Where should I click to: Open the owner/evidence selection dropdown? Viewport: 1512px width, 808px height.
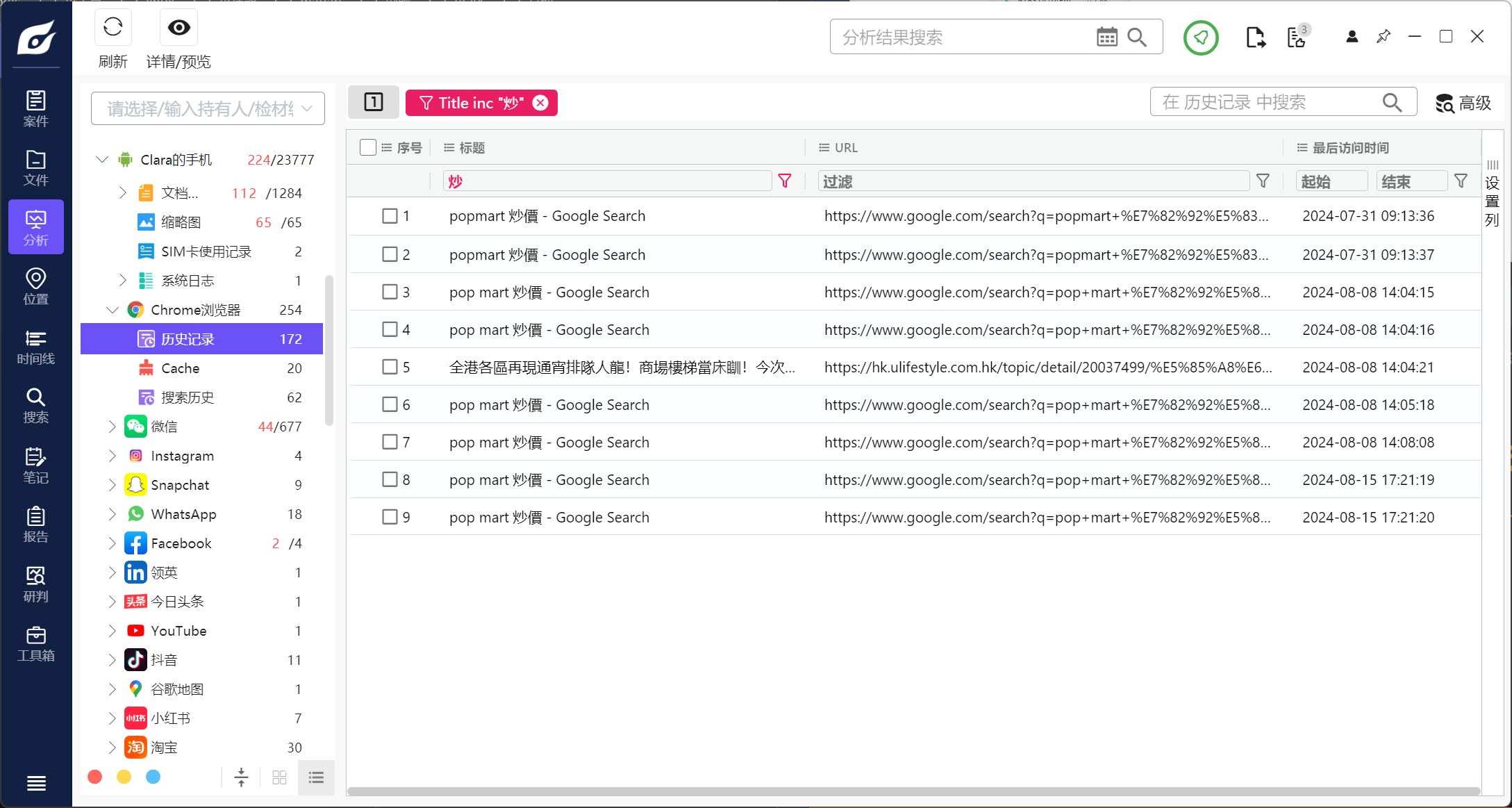(208, 108)
